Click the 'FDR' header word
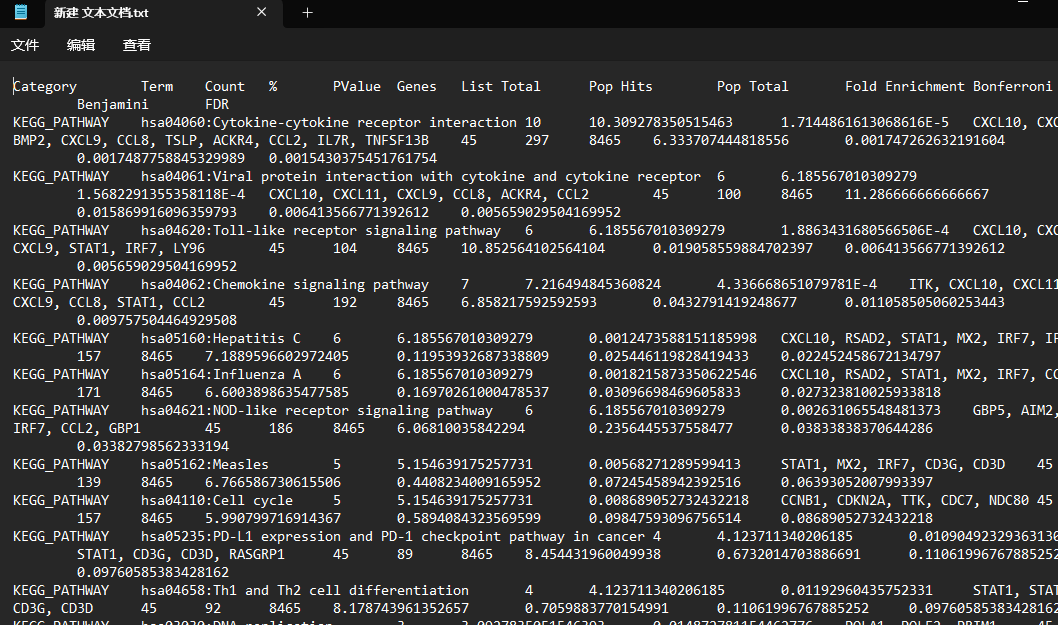The height and width of the screenshot is (625, 1058). (x=217, y=105)
